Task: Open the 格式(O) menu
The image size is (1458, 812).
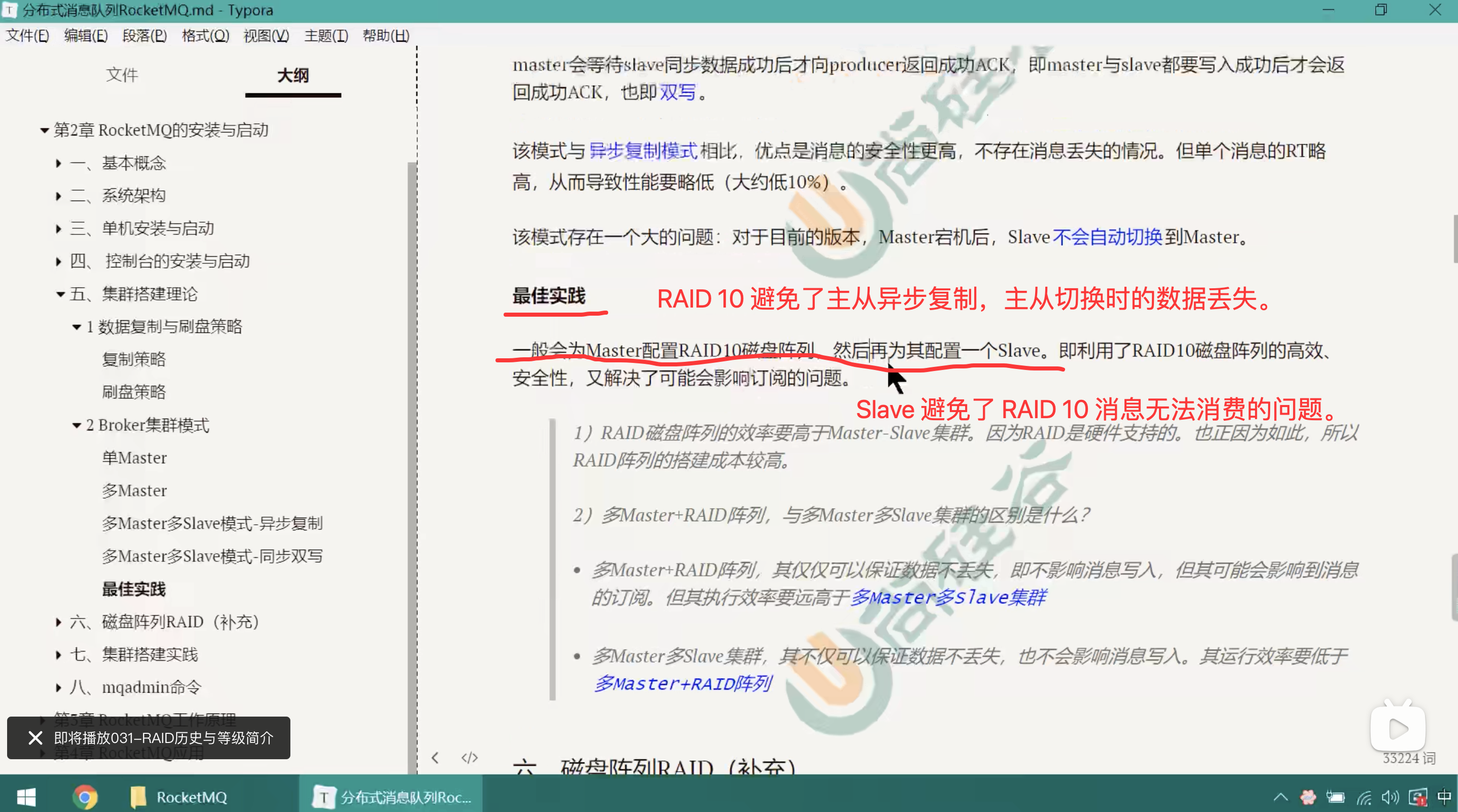Action: (205, 36)
